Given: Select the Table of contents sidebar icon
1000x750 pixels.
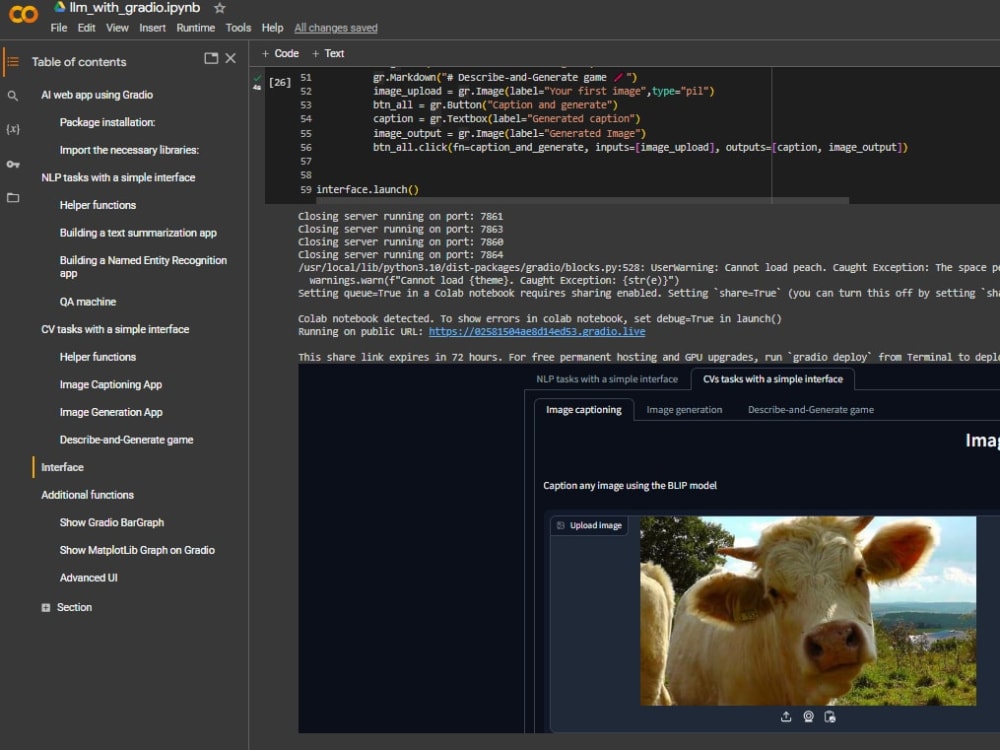Looking at the screenshot, I should [x=13, y=62].
